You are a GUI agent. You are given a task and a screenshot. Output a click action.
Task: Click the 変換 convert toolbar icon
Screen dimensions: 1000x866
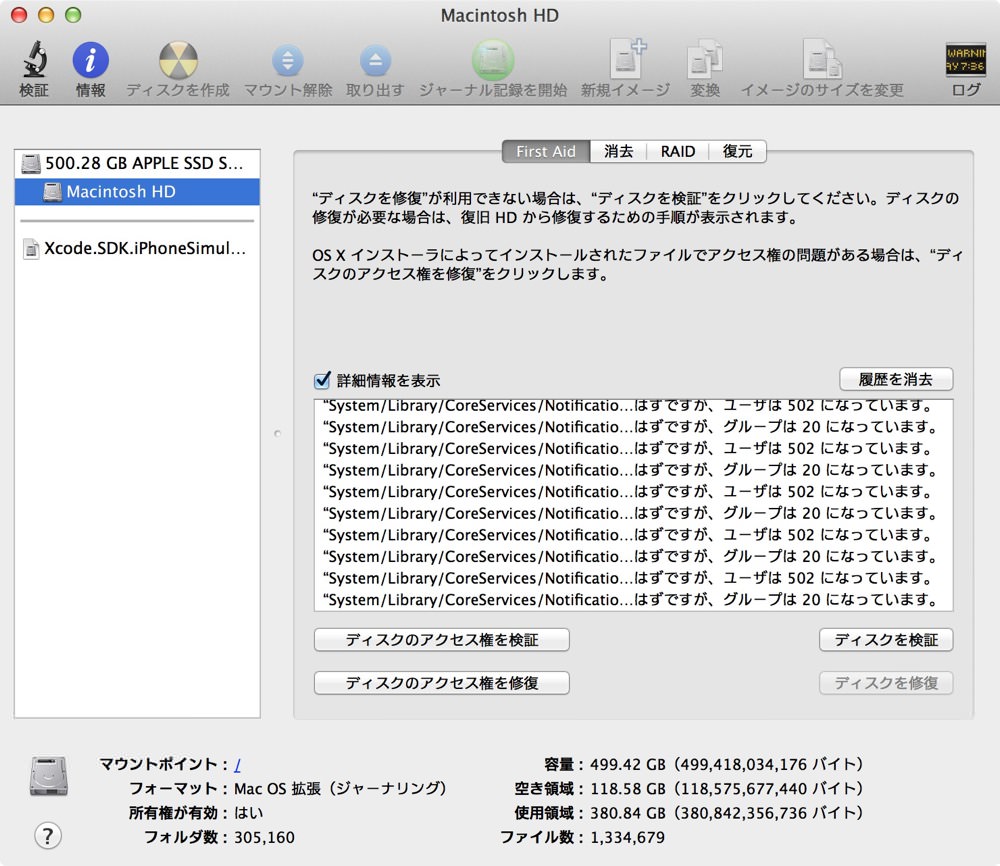(705, 60)
